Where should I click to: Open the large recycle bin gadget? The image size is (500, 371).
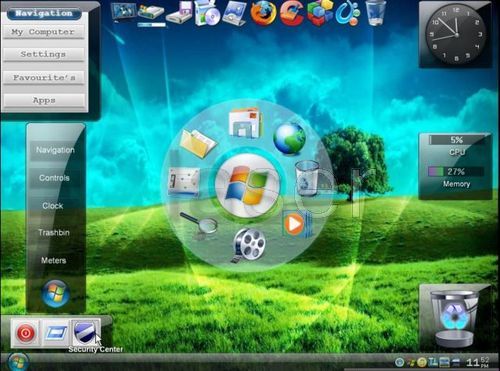[455, 319]
